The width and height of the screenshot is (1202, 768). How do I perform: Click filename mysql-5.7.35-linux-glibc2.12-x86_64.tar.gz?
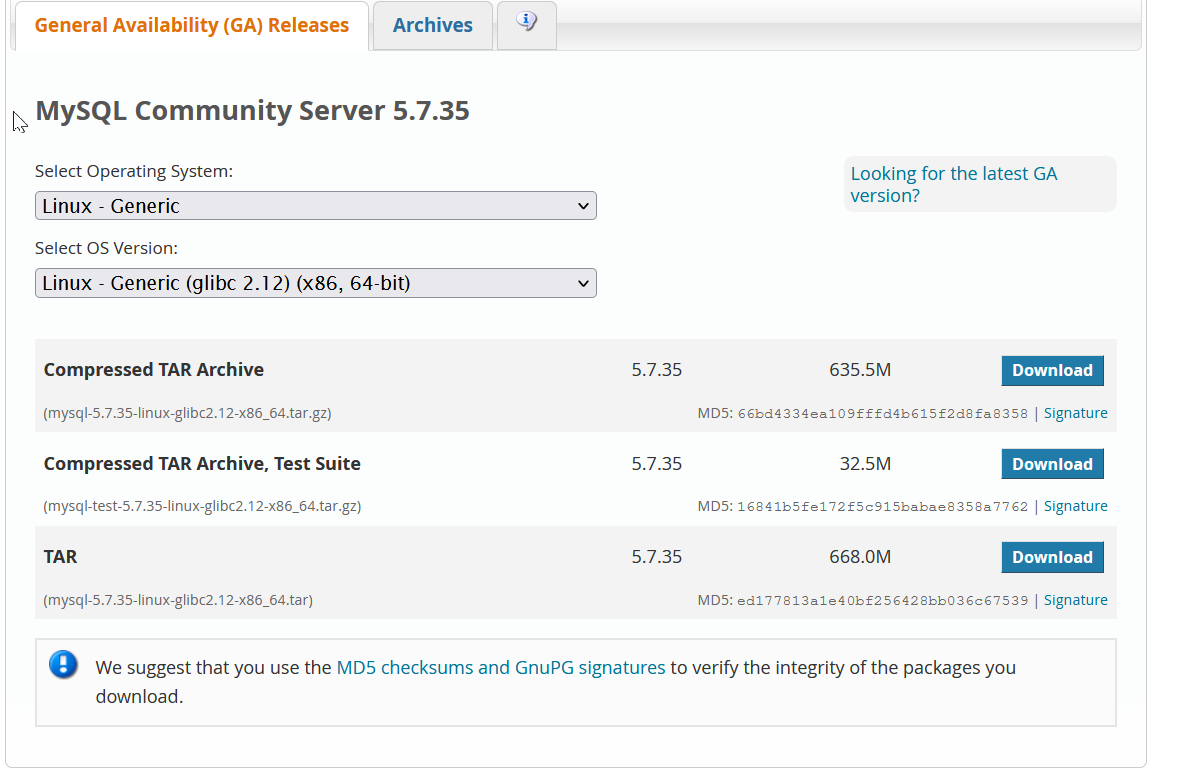[187, 413]
